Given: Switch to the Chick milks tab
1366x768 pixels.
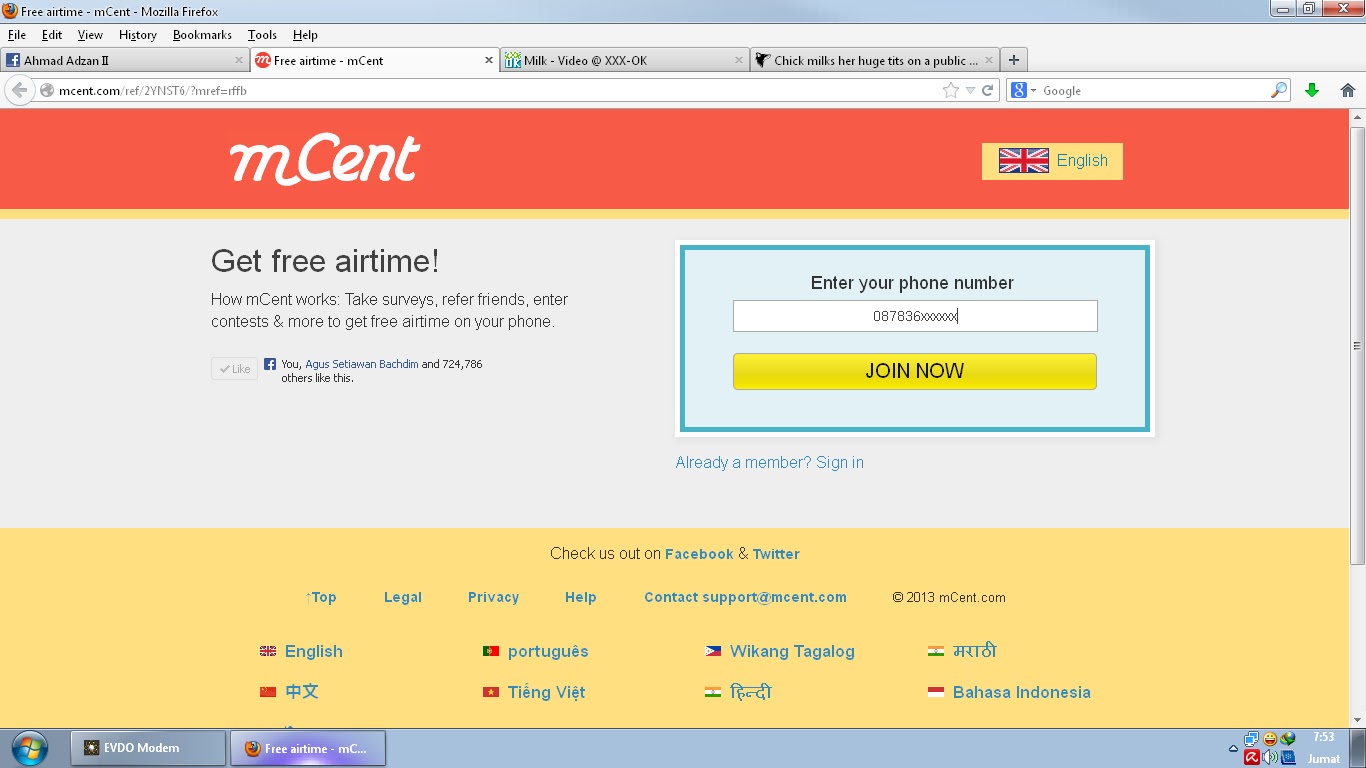Looking at the screenshot, I should 874,60.
